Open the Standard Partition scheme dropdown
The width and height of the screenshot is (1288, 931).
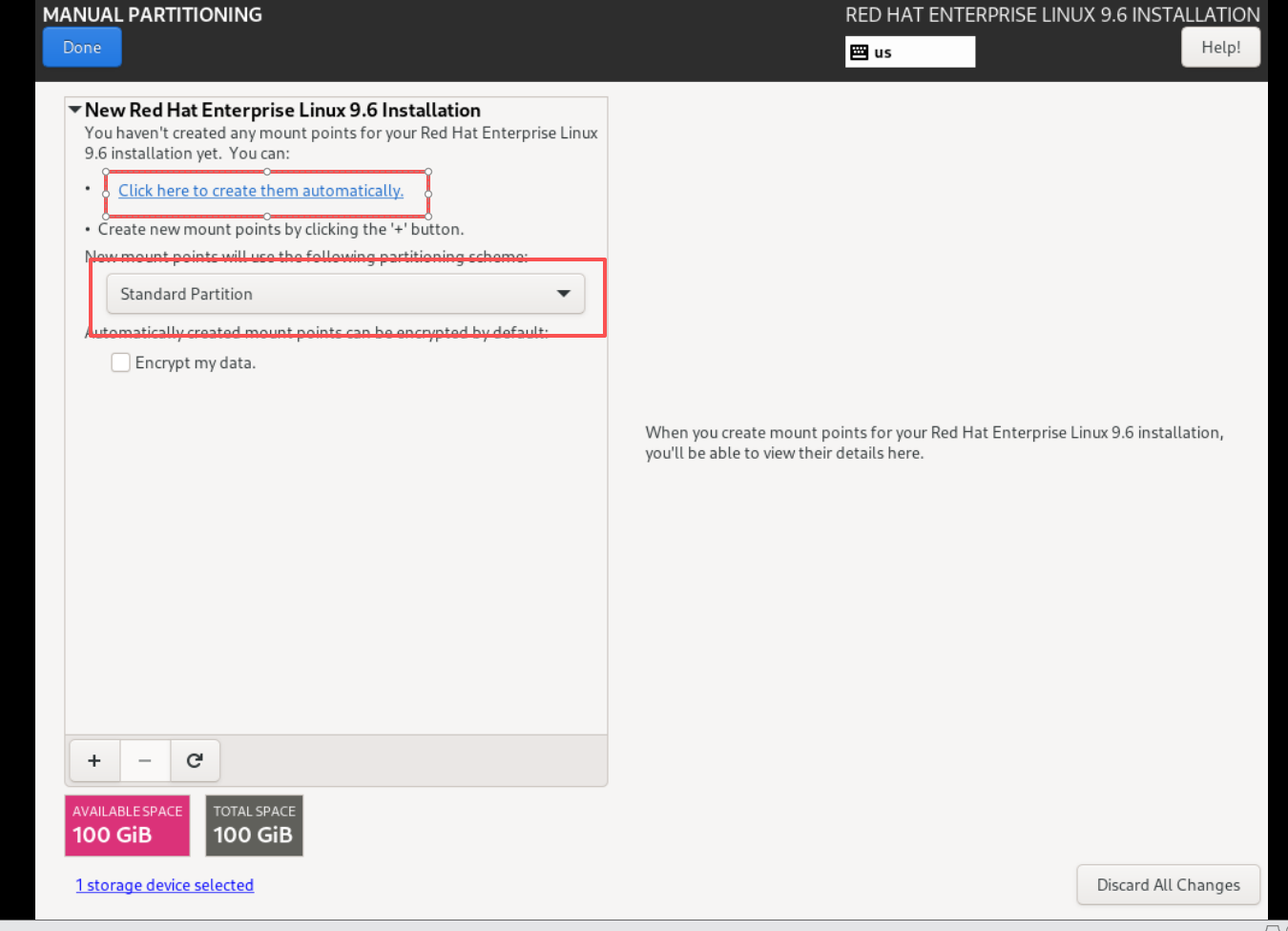pyautogui.click(x=345, y=294)
